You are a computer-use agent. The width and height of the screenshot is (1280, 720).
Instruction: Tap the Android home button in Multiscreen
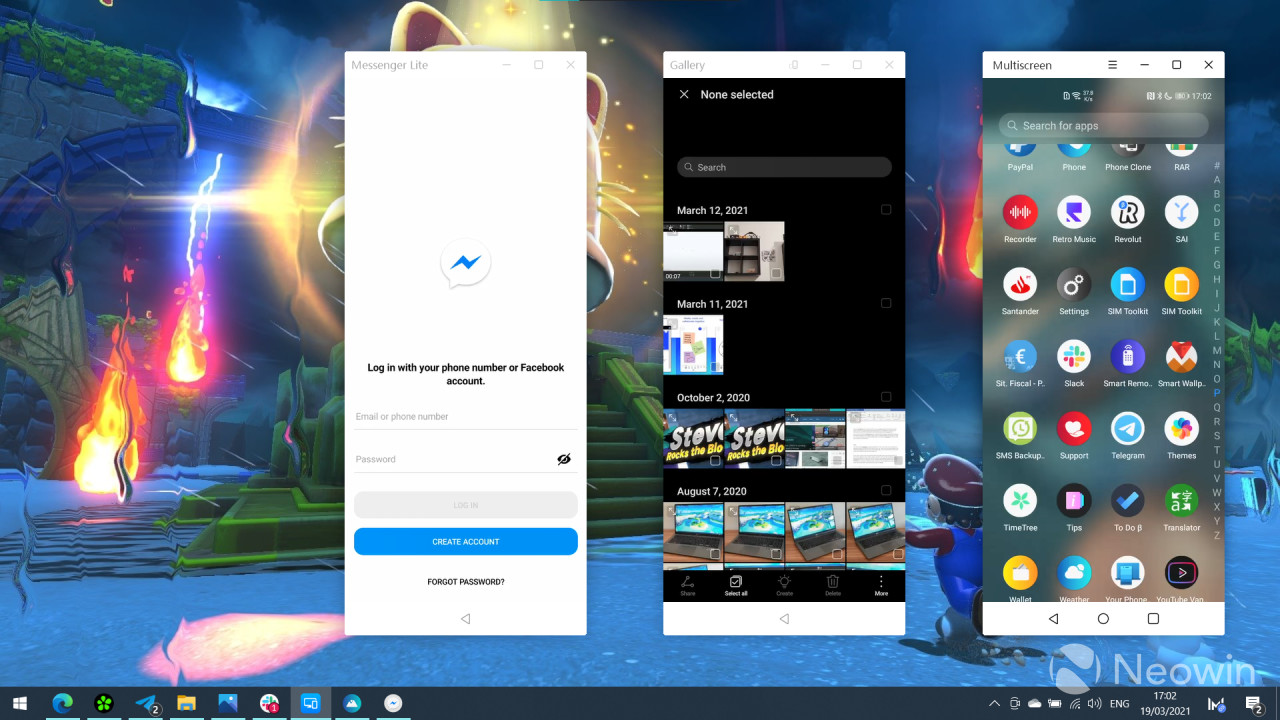[1103, 619]
